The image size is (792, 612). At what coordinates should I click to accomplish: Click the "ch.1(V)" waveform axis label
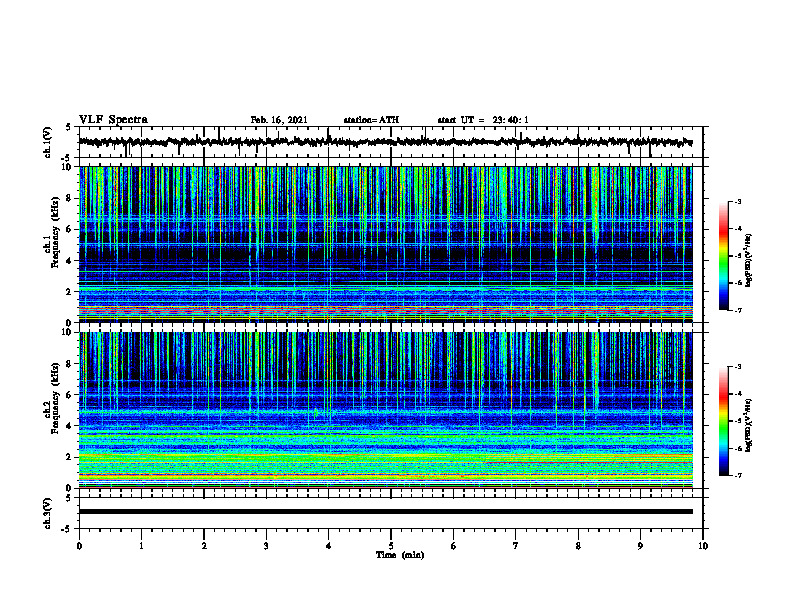[x=48, y=142]
